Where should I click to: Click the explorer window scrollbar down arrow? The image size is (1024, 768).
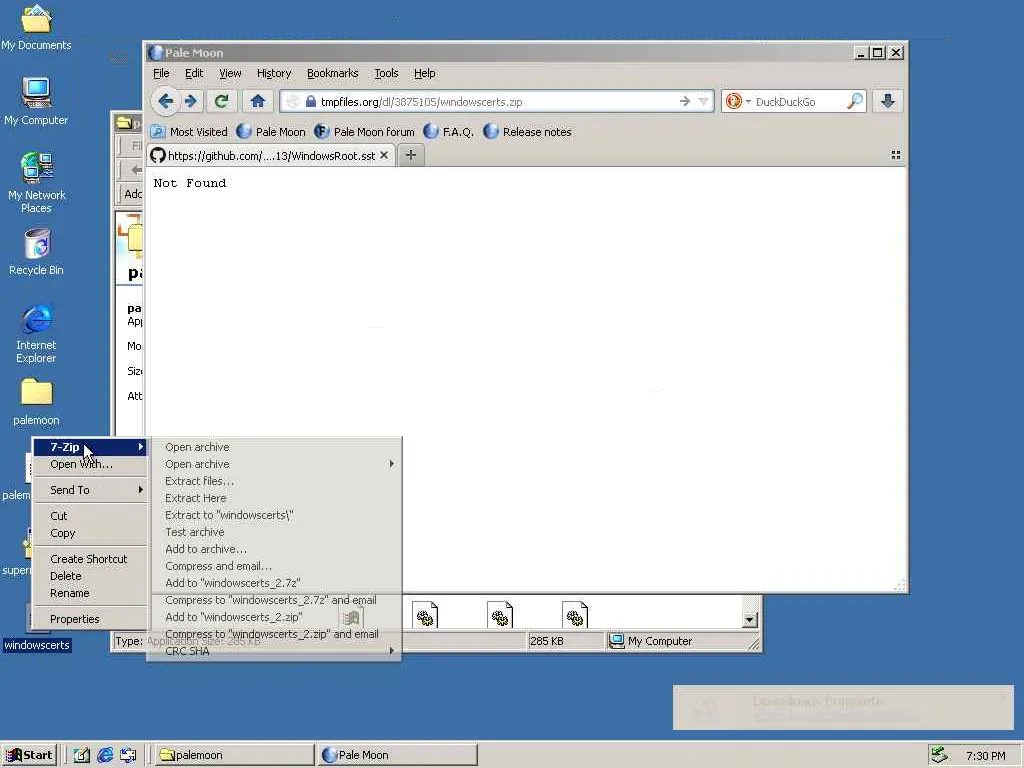(x=750, y=620)
